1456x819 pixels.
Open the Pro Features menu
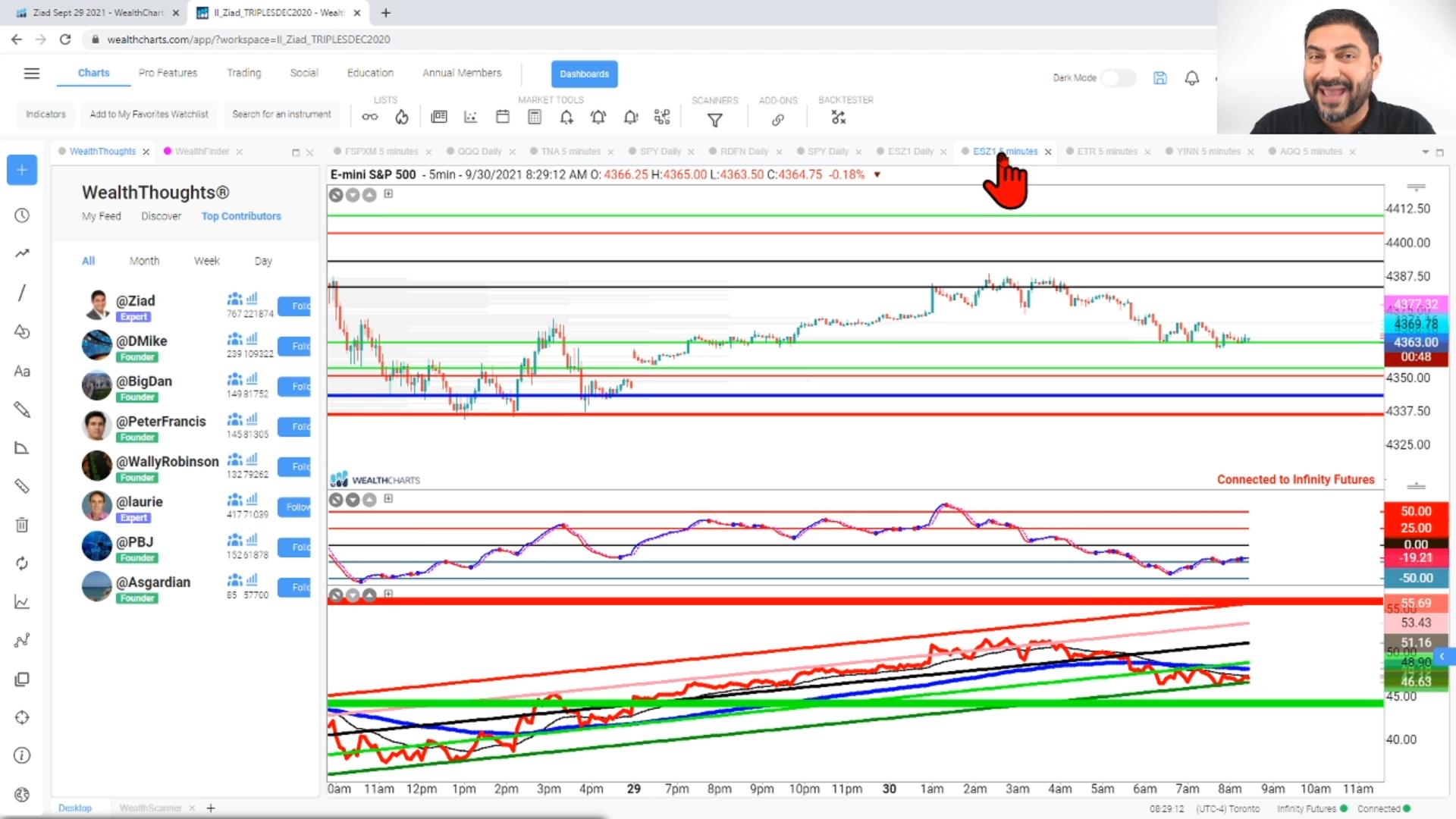(x=168, y=73)
